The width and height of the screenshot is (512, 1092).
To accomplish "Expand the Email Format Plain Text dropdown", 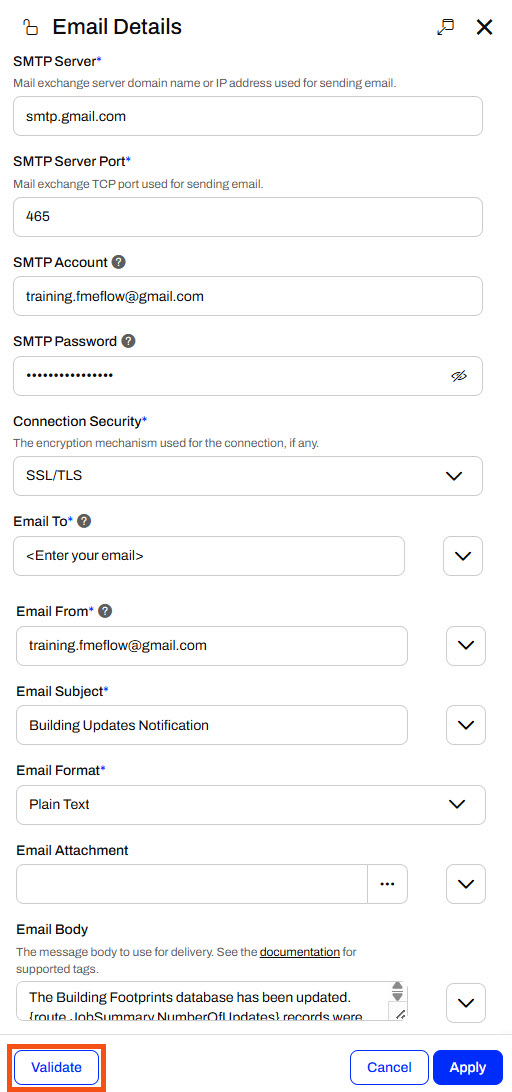I will [251, 804].
